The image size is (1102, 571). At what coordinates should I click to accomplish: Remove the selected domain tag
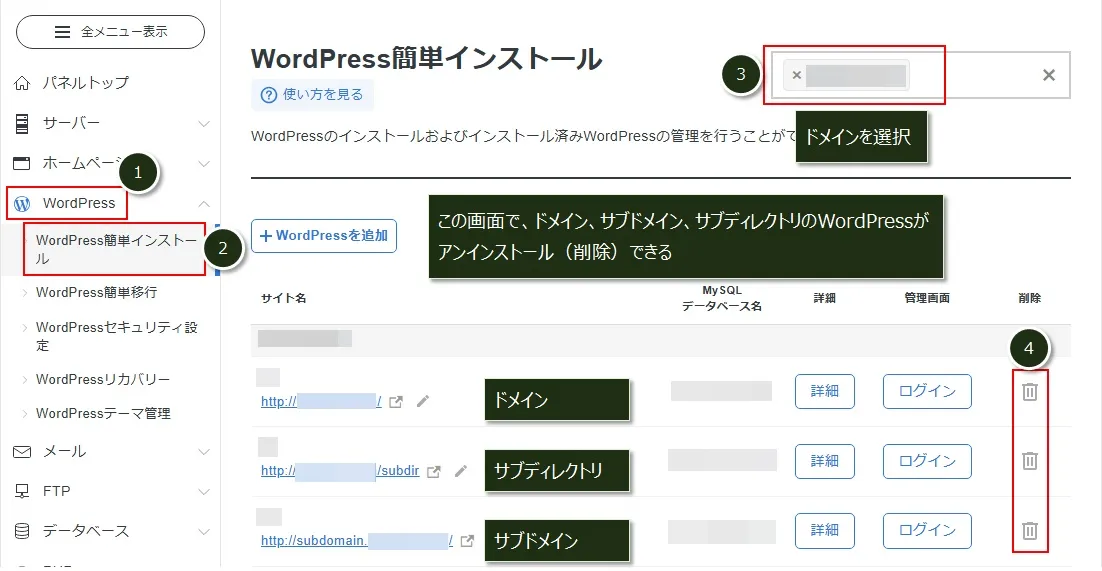796,75
